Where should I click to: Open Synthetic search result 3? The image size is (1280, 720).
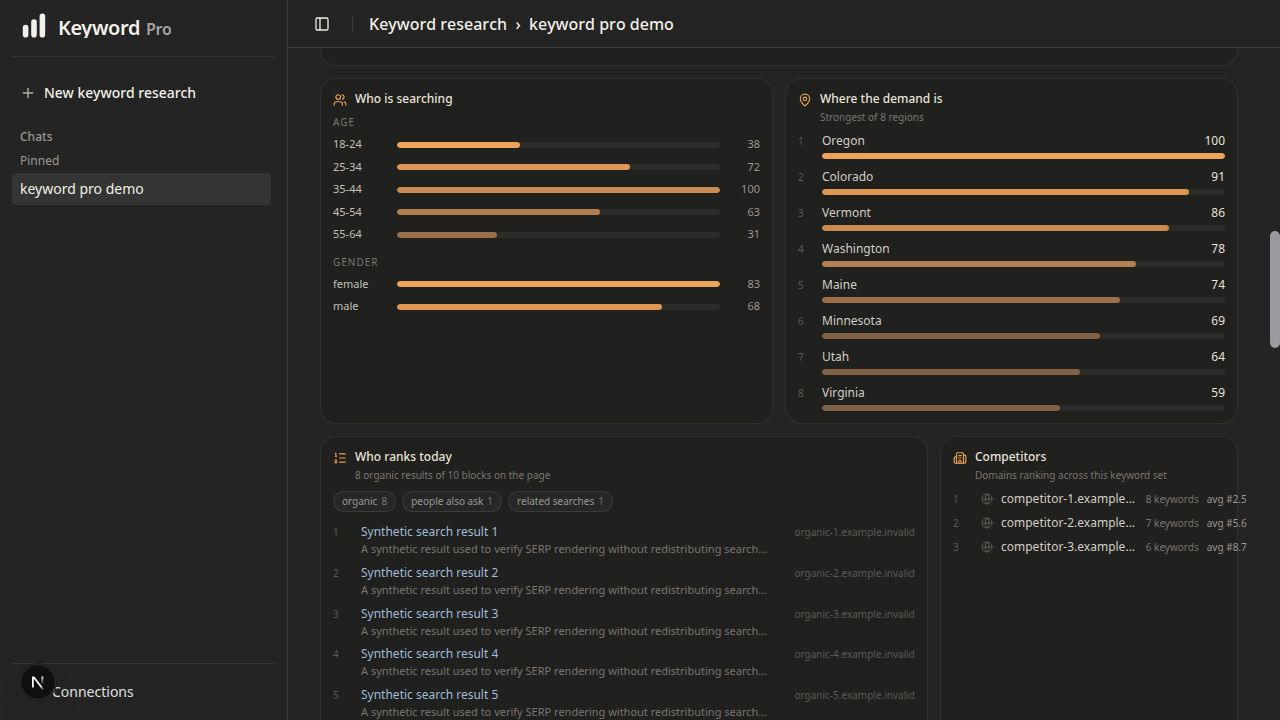tap(429, 614)
